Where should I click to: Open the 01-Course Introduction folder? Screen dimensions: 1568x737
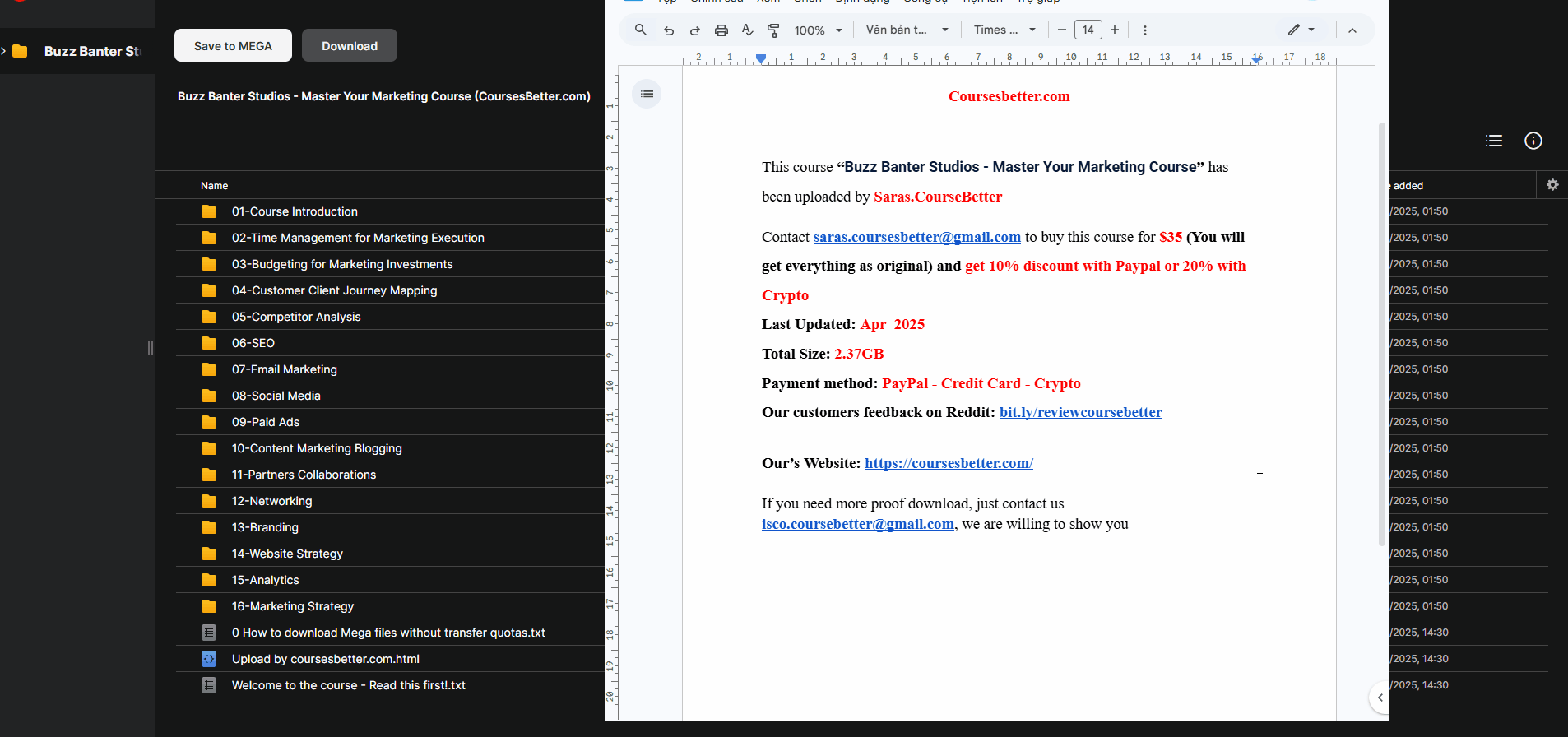pos(390,211)
